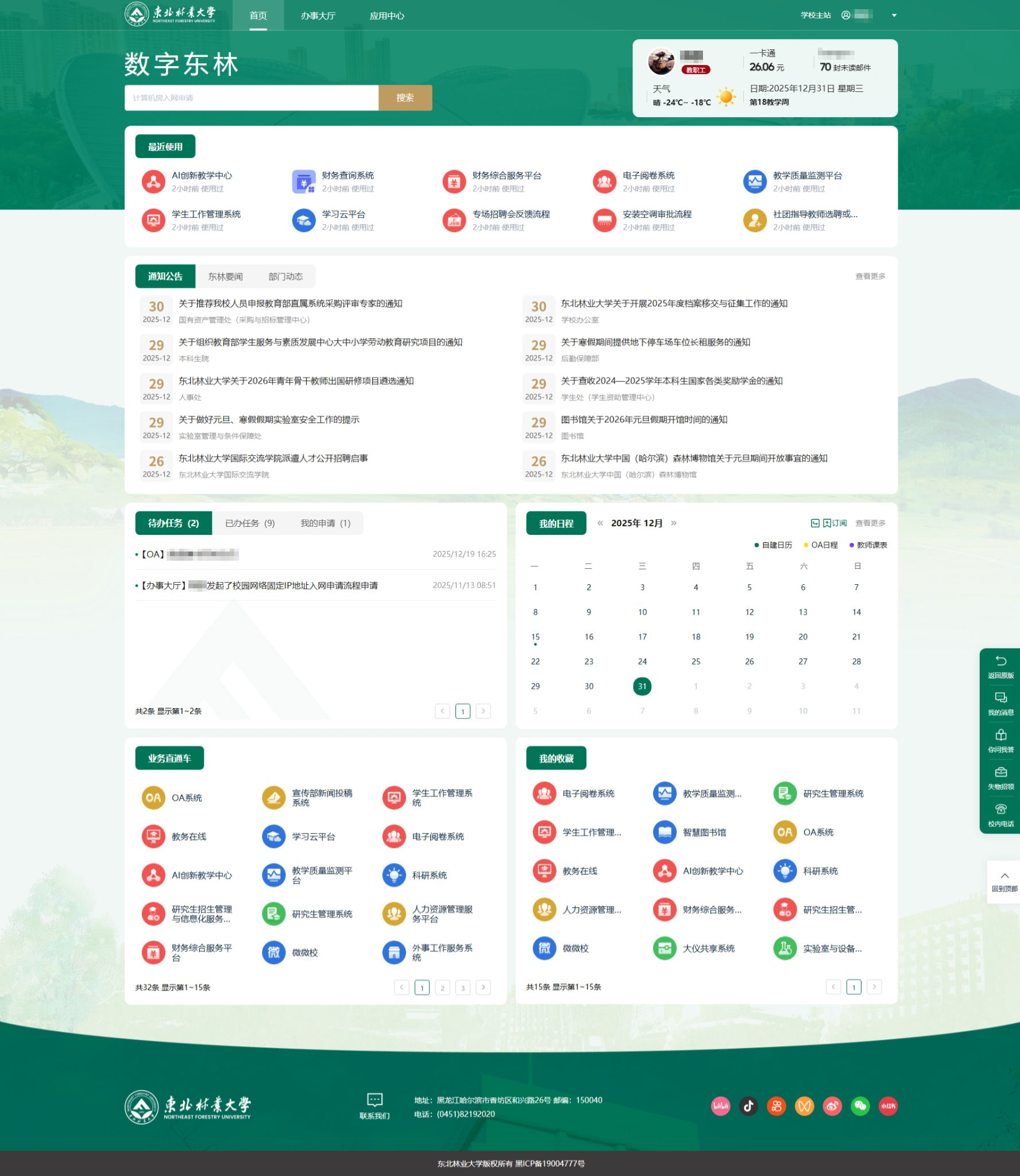Go to page 2 of 业务直通车
Image resolution: width=1020 pixels, height=1176 pixels.
pyautogui.click(x=442, y=988)
